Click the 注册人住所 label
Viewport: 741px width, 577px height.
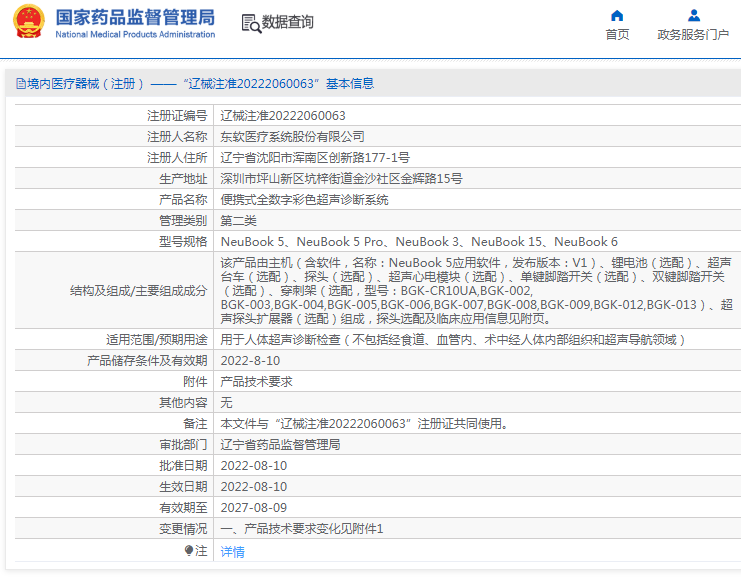(177, 158)
